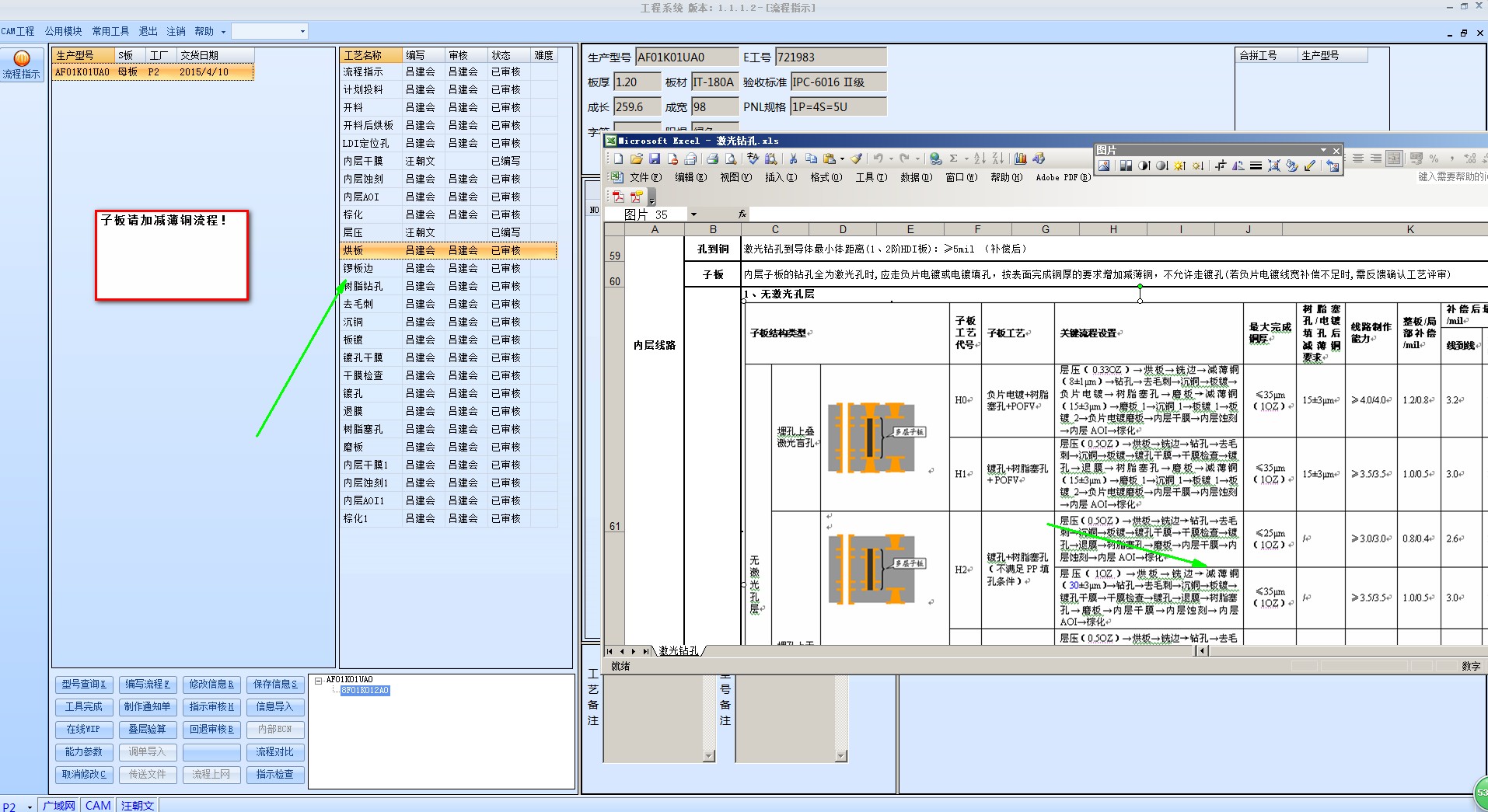Run Excel spelling check icon
Viewport: 1488px width, 812px height.
(753, 159)
